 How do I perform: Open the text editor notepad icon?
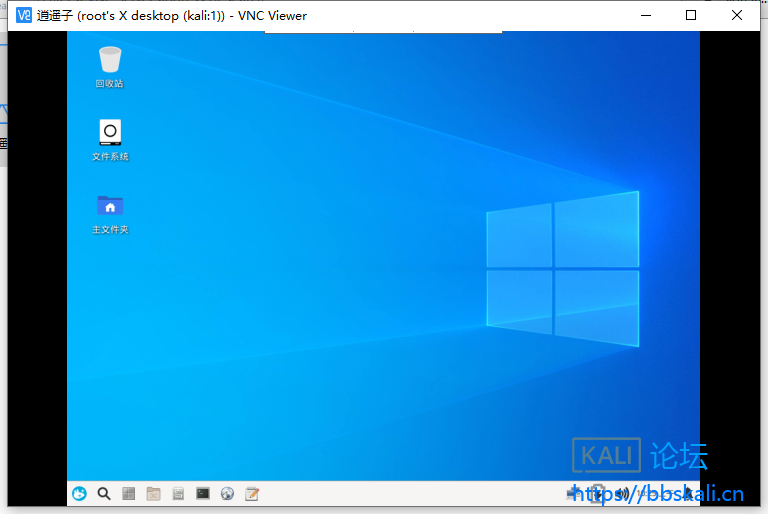[x=252, y=493]
